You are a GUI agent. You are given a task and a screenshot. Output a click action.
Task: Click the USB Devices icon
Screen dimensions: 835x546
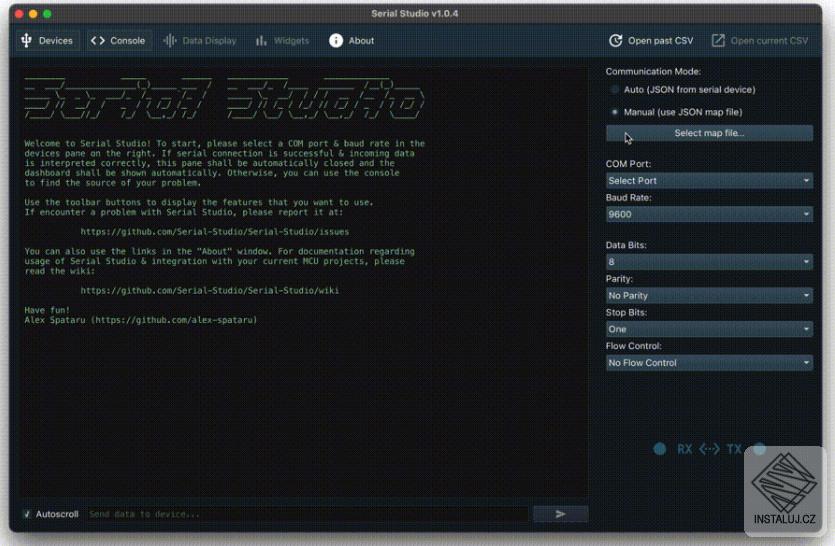pyautogui.click(x=26, y=40)
